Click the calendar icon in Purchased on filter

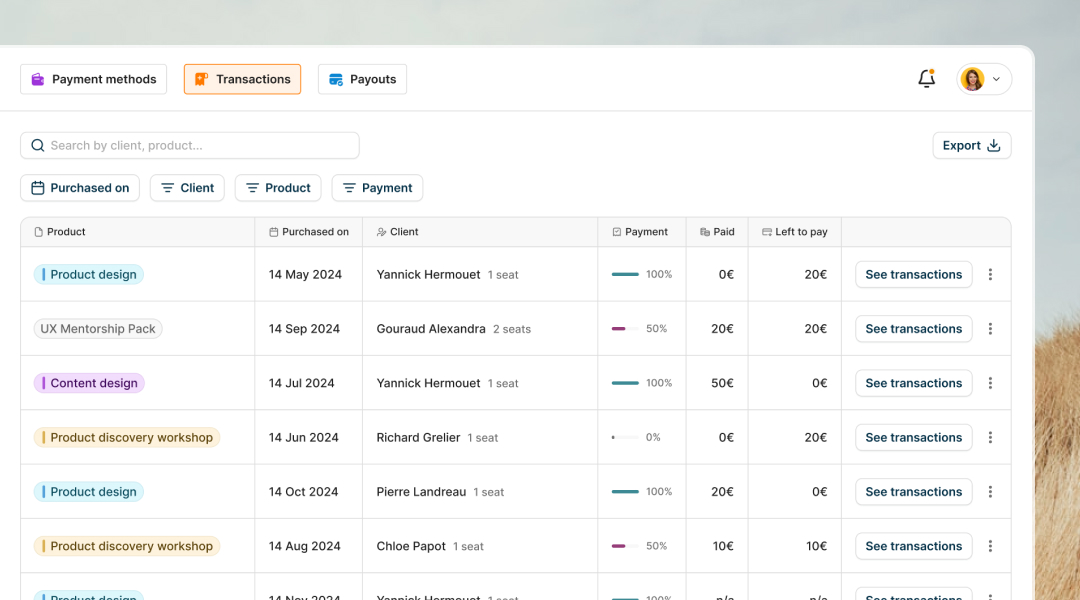pyautogui.click(x=37, y=187)
